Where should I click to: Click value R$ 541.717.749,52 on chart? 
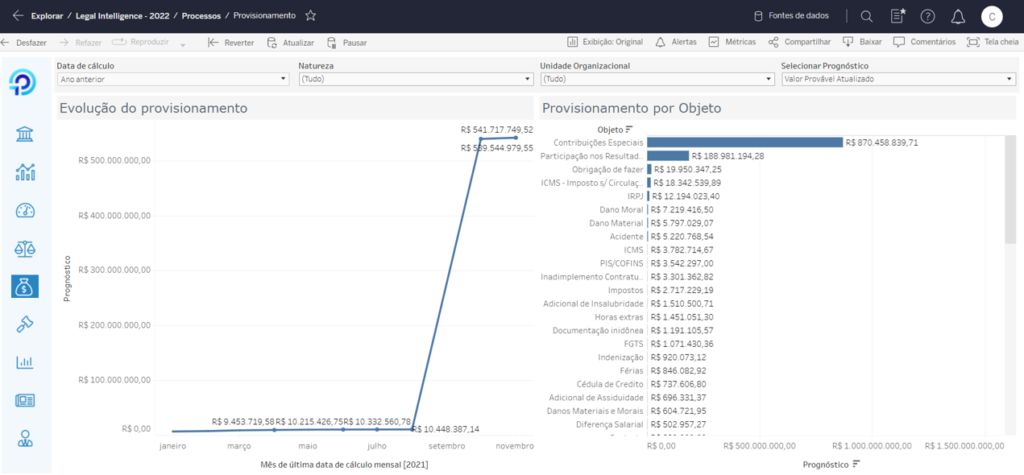[x=497, y=130]
